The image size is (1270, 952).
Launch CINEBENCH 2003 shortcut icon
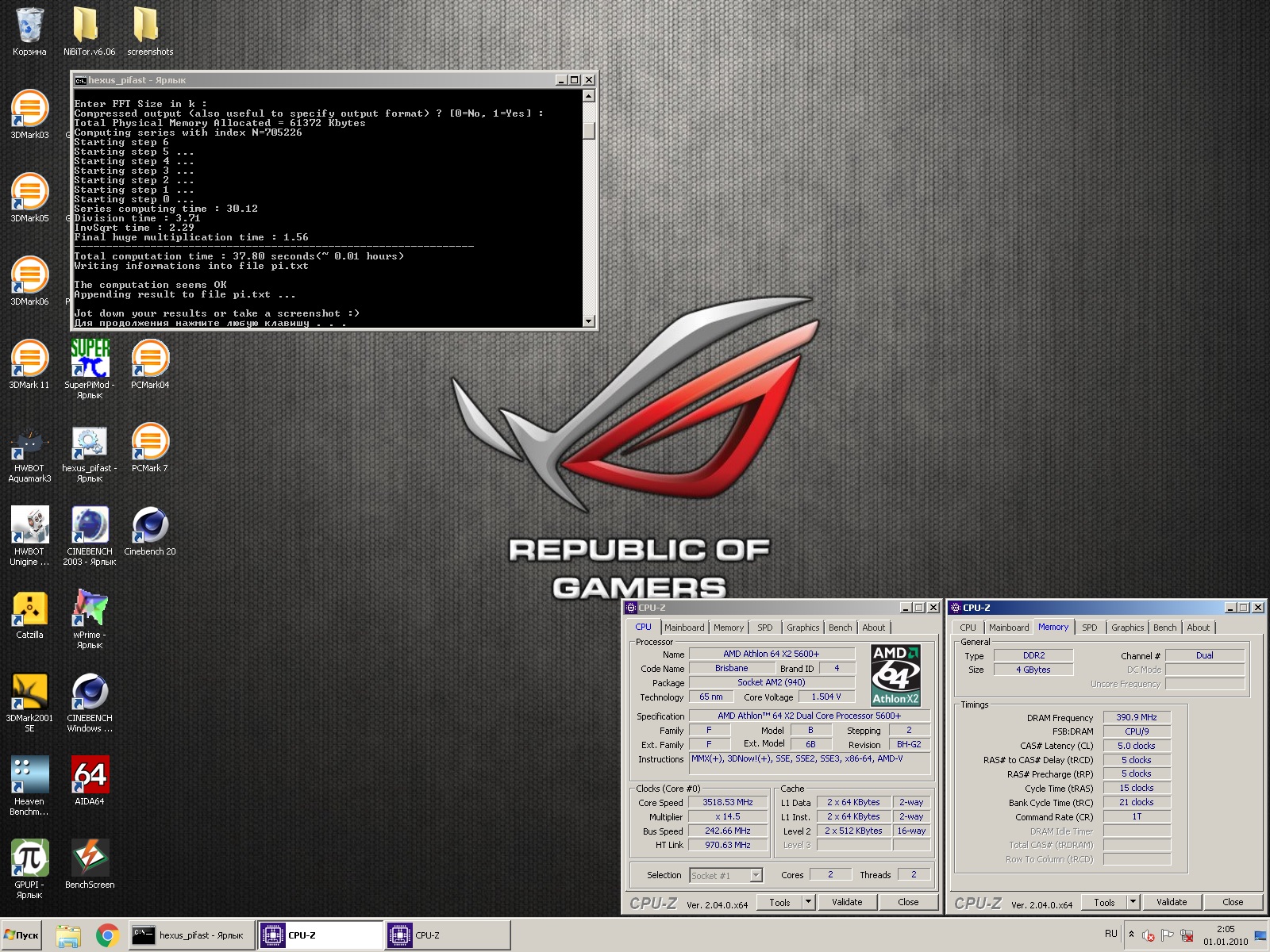[90, 537]
